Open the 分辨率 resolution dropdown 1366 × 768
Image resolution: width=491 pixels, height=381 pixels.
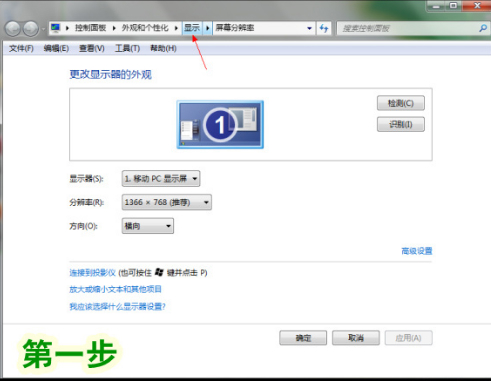167,202
